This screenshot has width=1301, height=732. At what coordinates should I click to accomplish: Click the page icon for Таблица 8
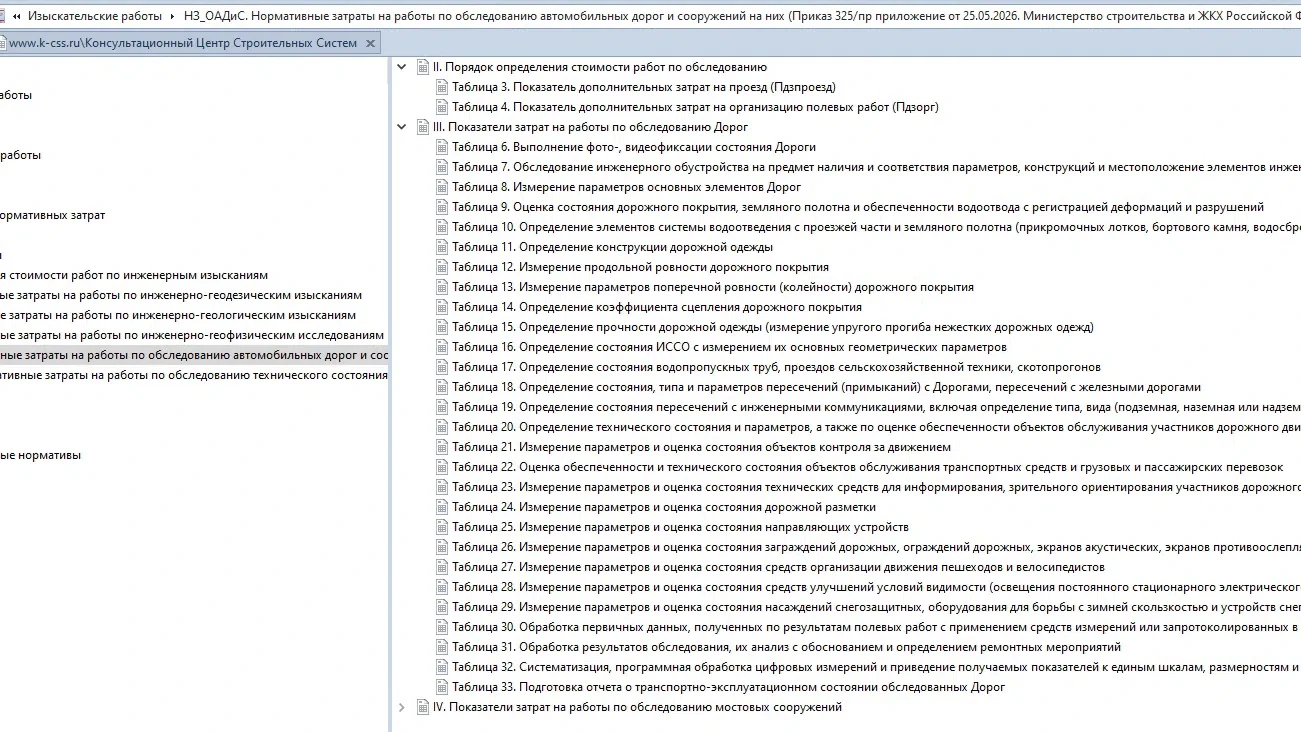coord(442,187)
